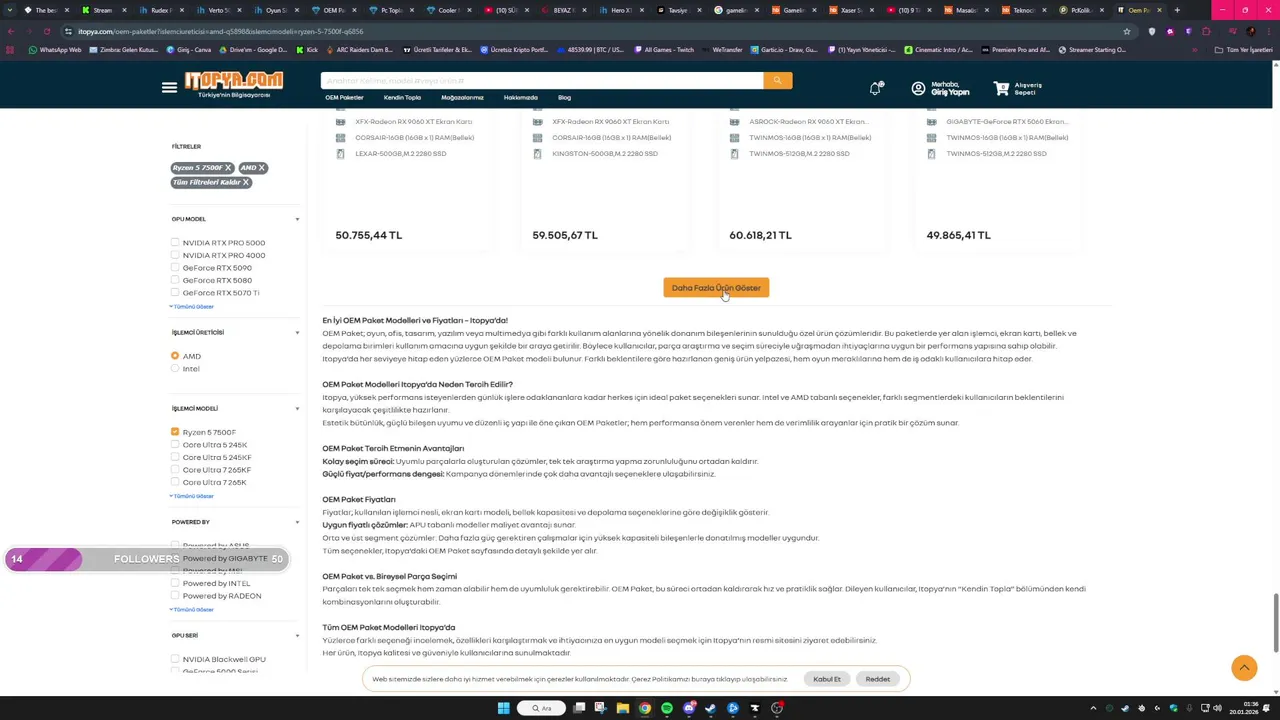
Task: Tick the Core Ultra 7 265KF checkbox
Action: [x=175, y=470]
